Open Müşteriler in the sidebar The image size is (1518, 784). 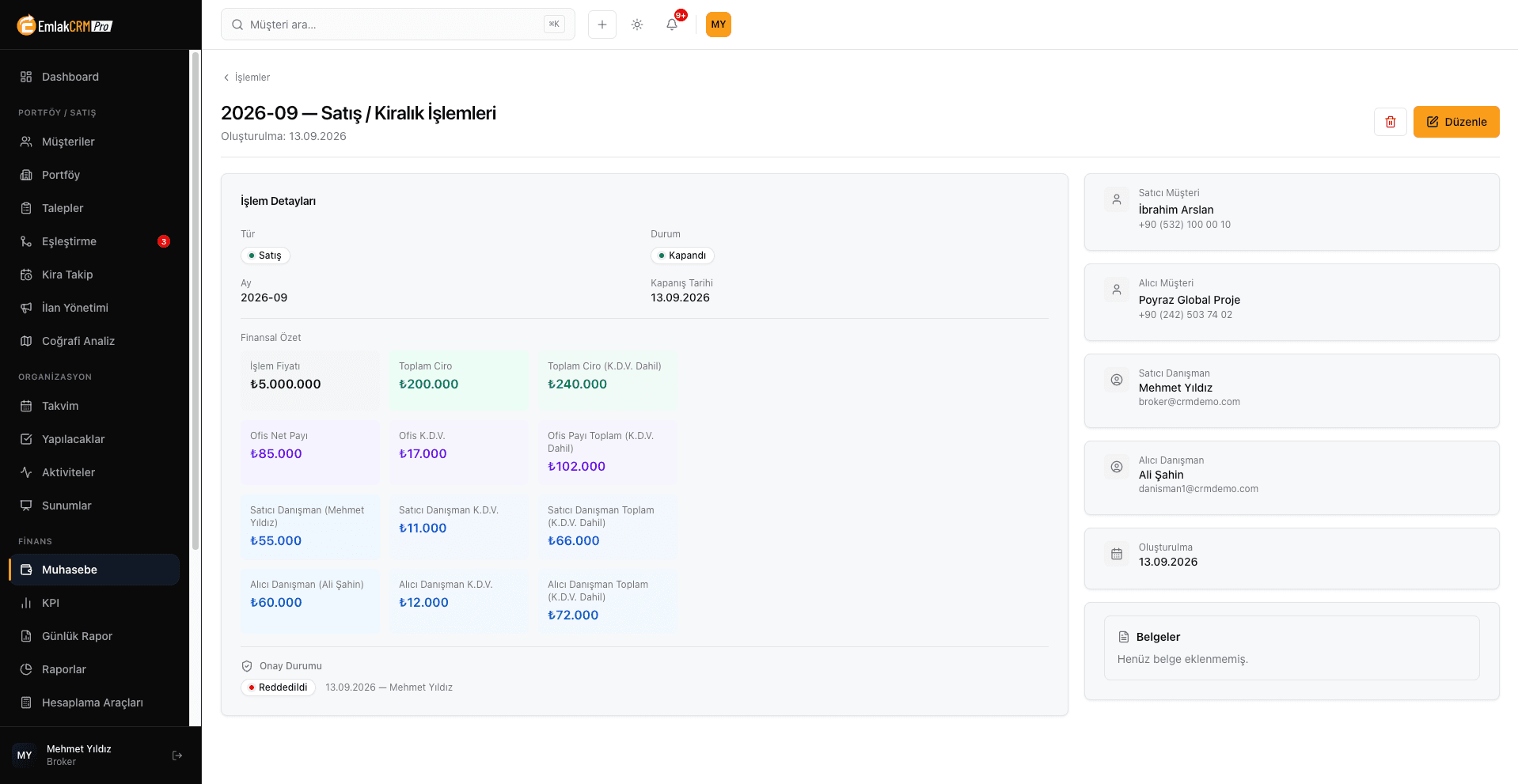[x=94, y=142]
